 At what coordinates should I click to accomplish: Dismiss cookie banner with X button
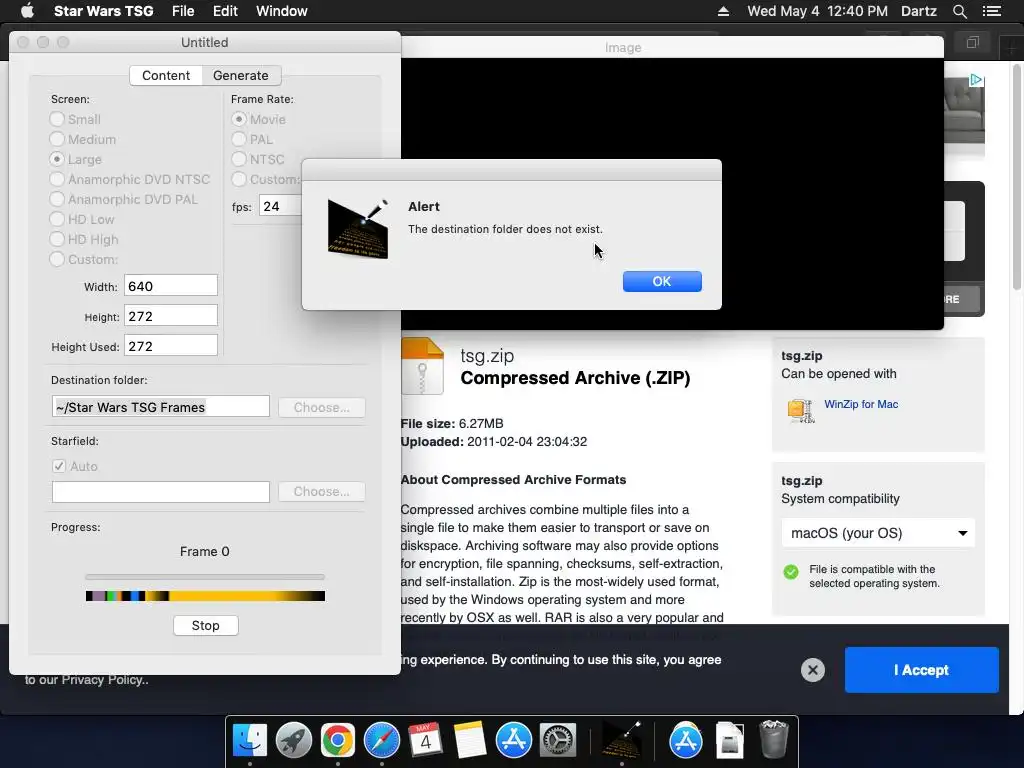coord(812,670)
